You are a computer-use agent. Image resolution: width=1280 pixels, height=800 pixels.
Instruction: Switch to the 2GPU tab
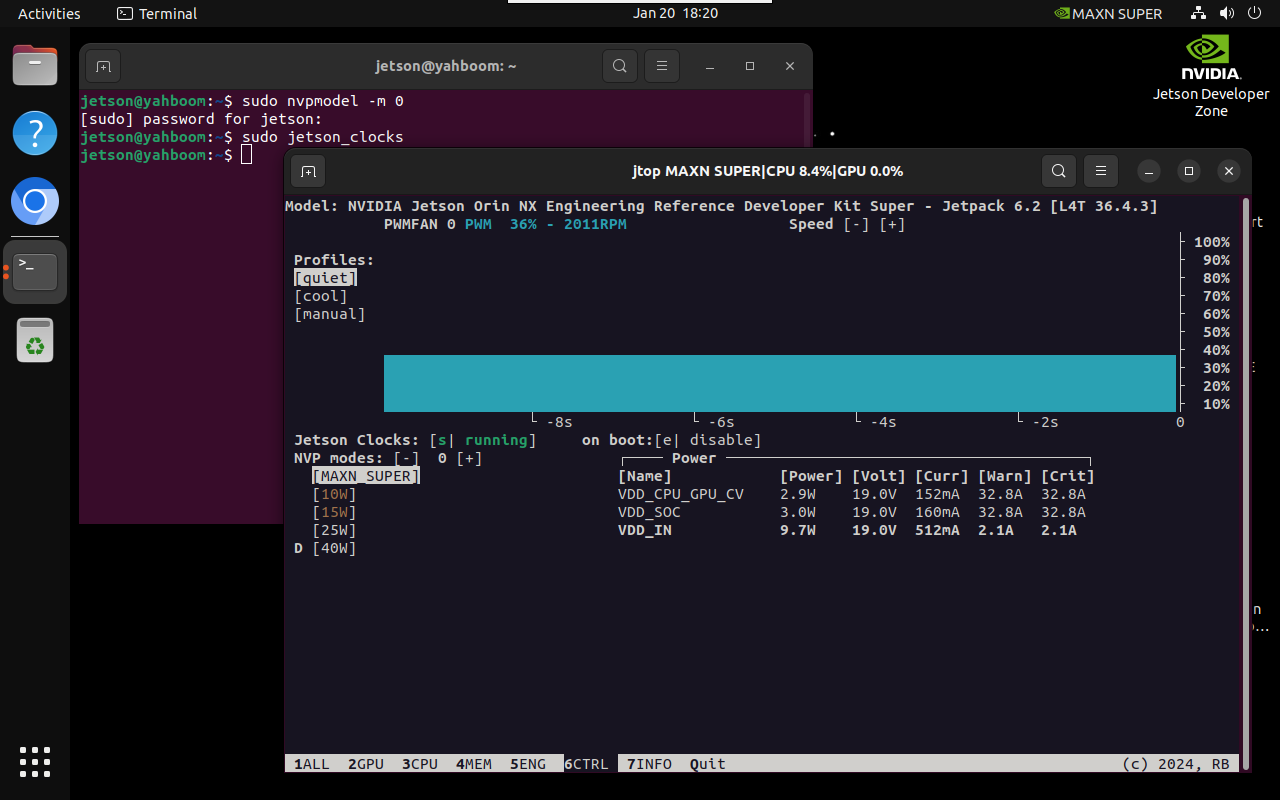pos(366,764)
